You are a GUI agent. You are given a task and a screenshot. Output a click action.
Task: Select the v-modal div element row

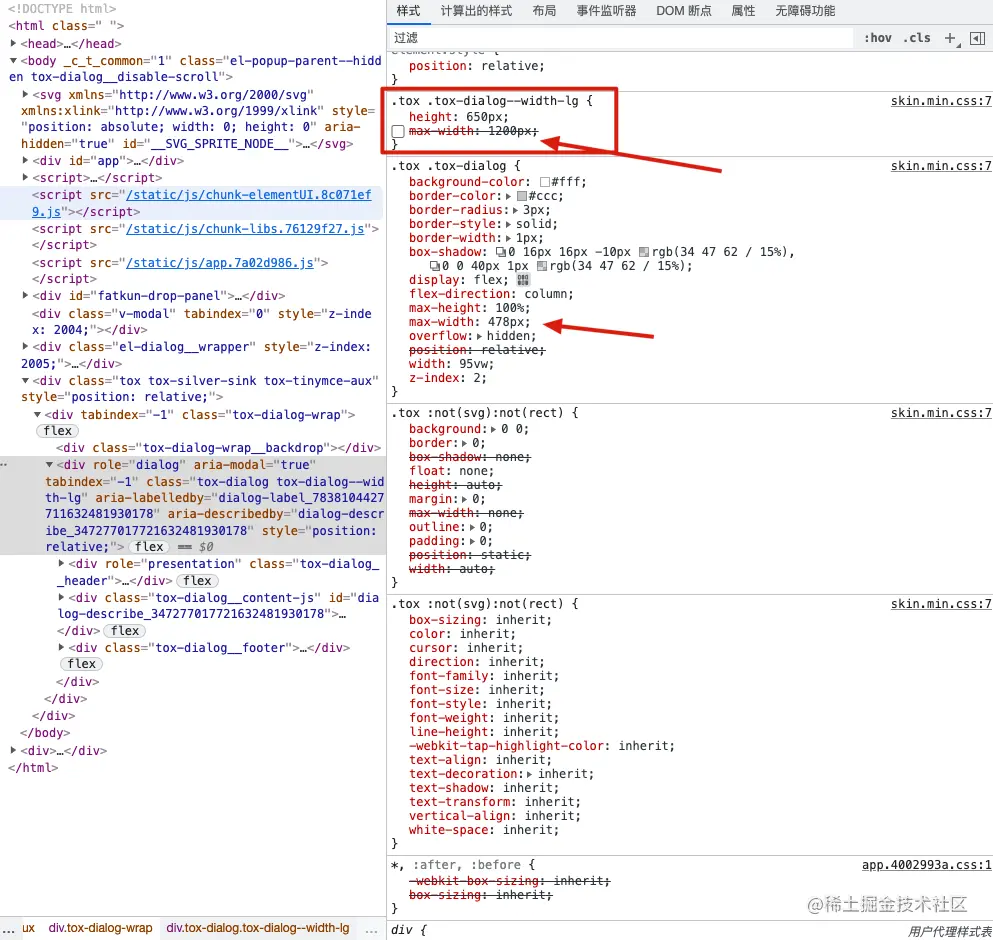pyautogui.click(x=193, y=322)
